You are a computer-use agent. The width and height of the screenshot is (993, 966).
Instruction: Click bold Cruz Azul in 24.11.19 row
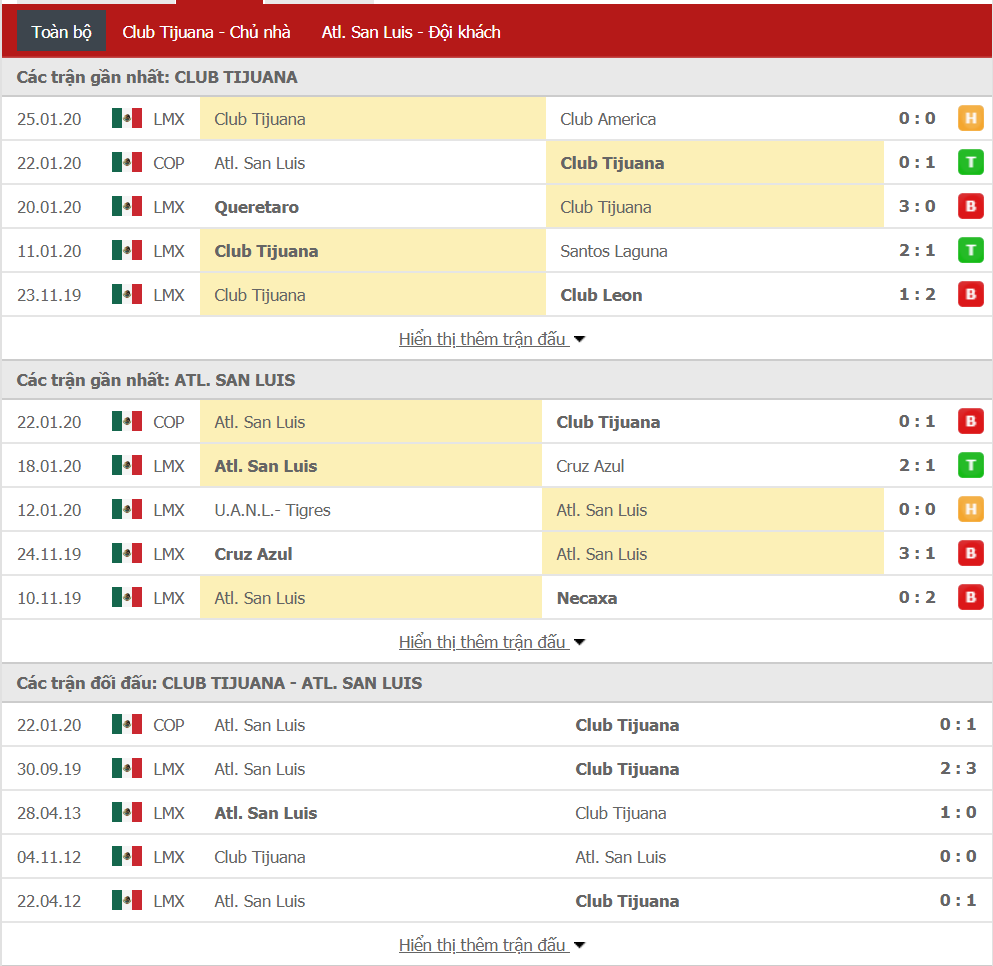[253, 554]
